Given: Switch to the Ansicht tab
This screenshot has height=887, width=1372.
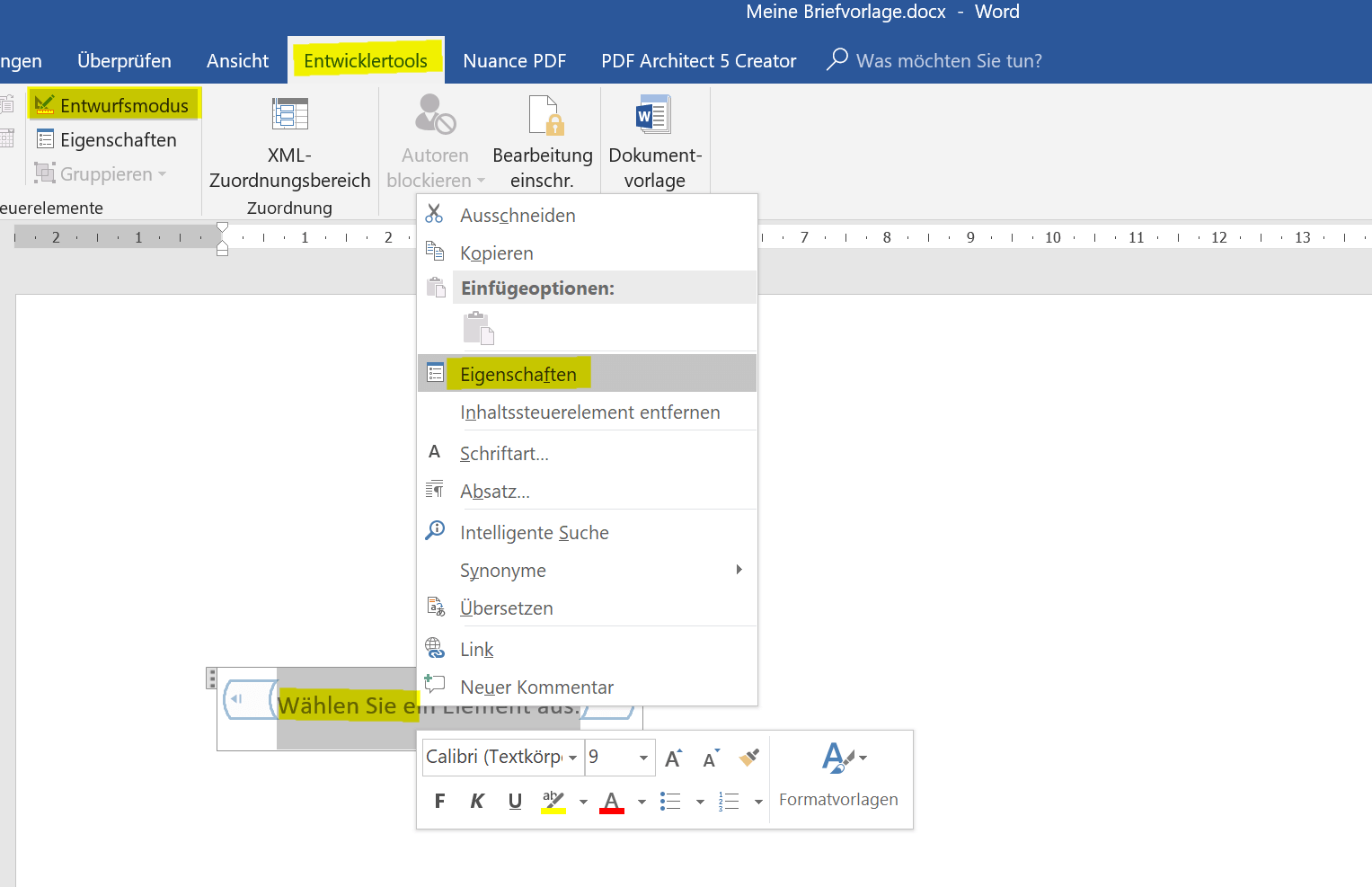Looking at the screenshot, I should click(x=237, y=60).
